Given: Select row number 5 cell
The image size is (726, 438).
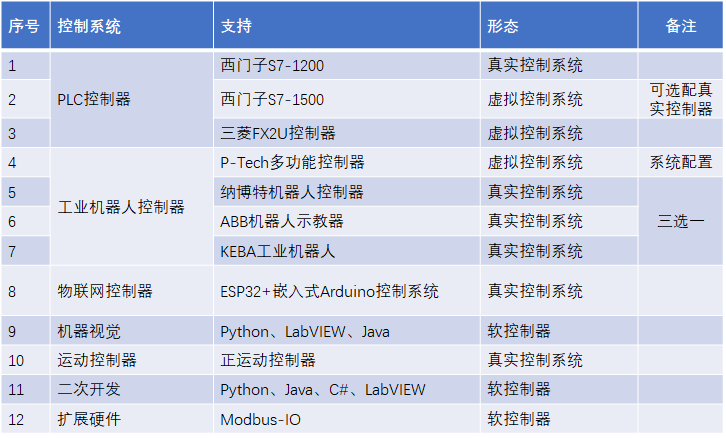Looking at the screenshot, I should (x=25, y=192).
